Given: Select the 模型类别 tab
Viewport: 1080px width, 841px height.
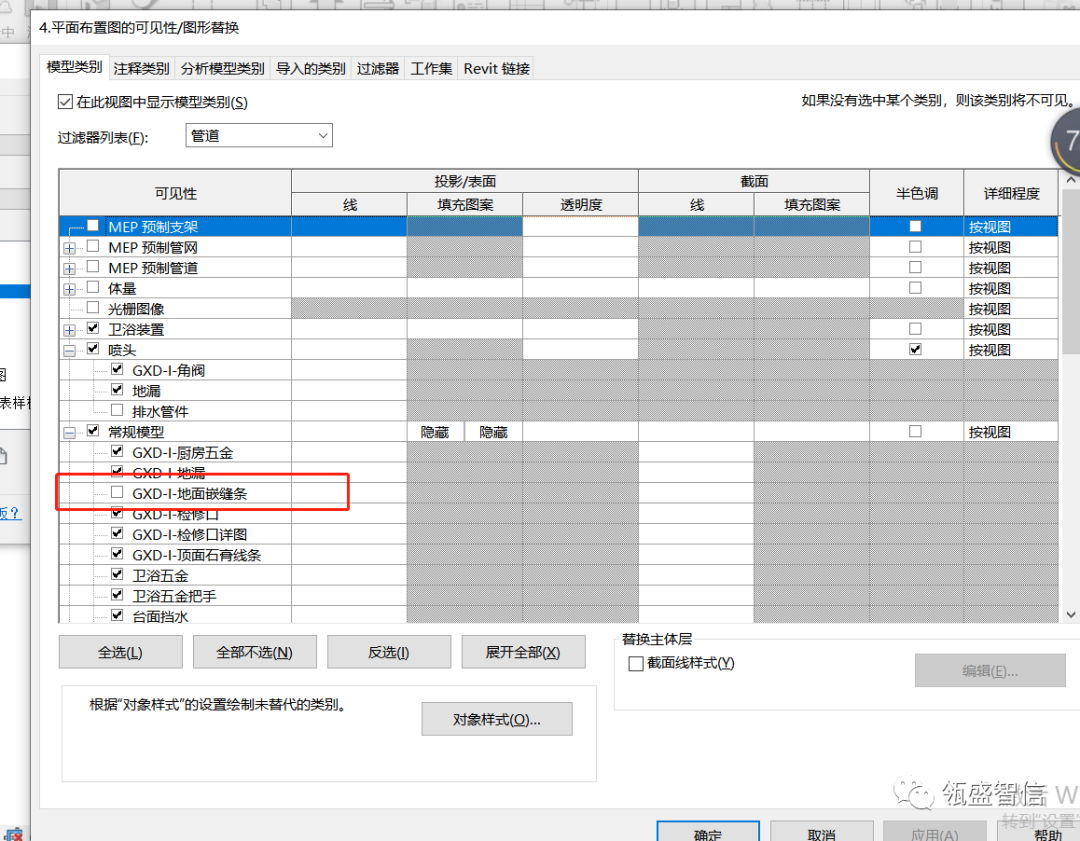Looking at the screenshot, I should [x=74, y=67].
